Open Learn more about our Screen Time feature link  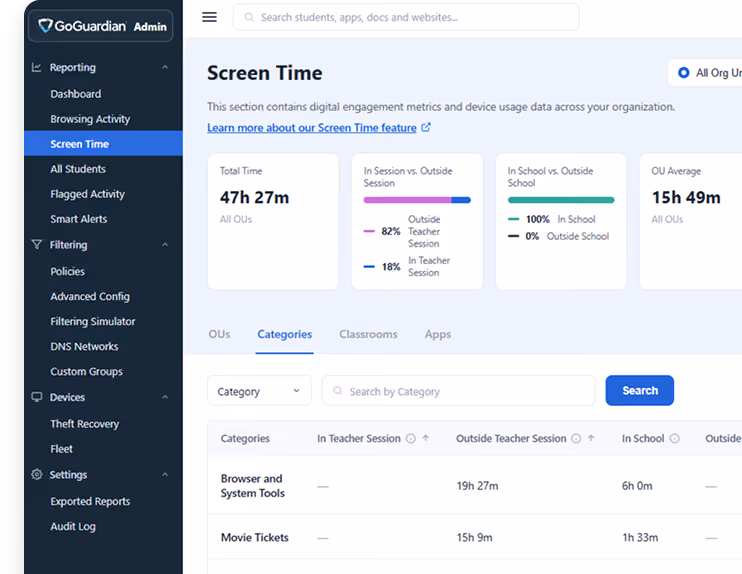[312, 128]
